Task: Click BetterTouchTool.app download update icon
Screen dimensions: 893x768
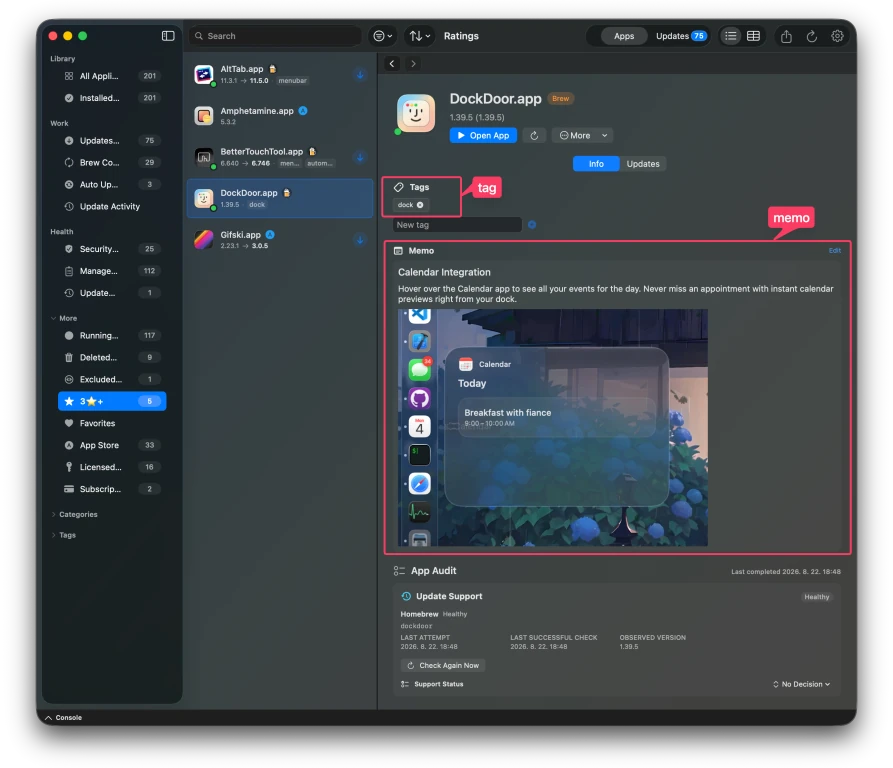Action: point(360,157)
